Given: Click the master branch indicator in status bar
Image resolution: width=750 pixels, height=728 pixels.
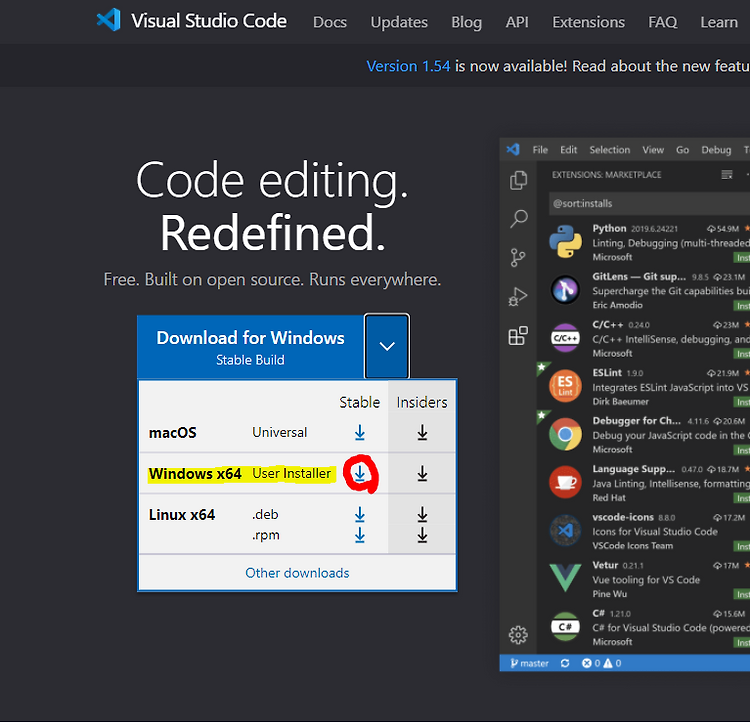Looking at the screenshot, I should 529,663.
